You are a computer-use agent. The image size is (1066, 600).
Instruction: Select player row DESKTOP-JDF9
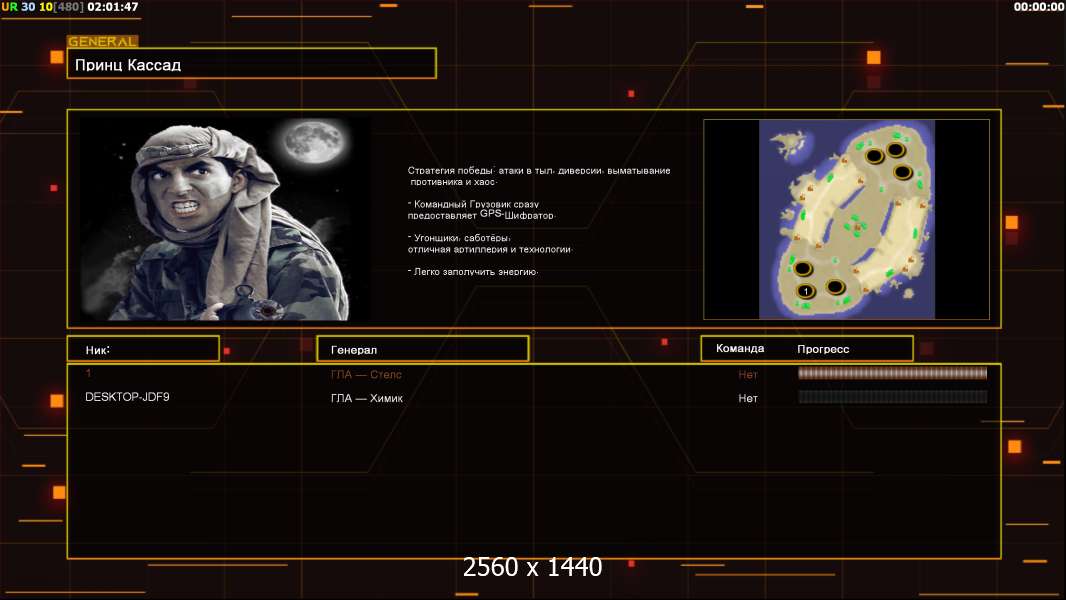(x=127, y=397)
